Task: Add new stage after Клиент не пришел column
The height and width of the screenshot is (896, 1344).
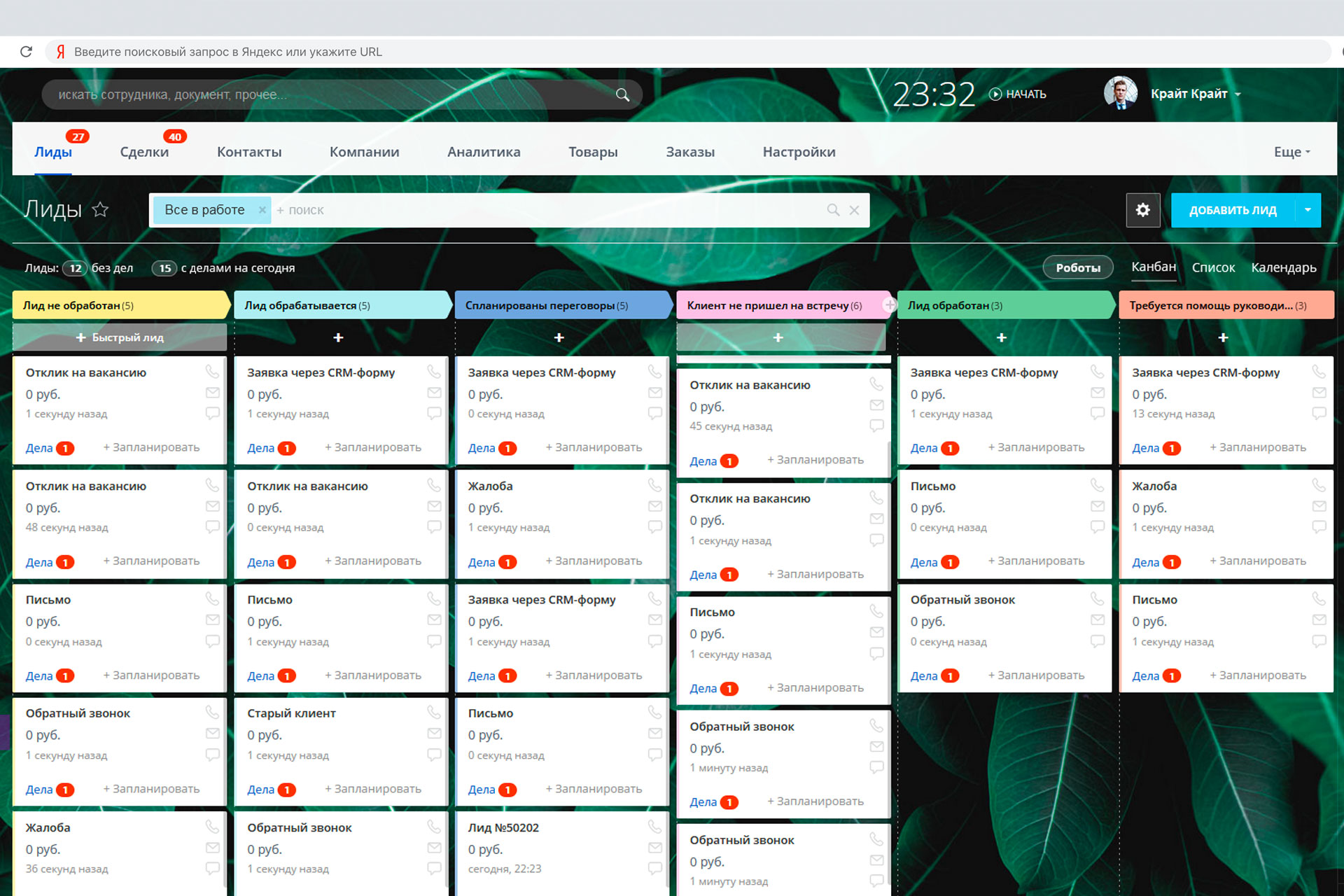Action: [x=890, y=305]
